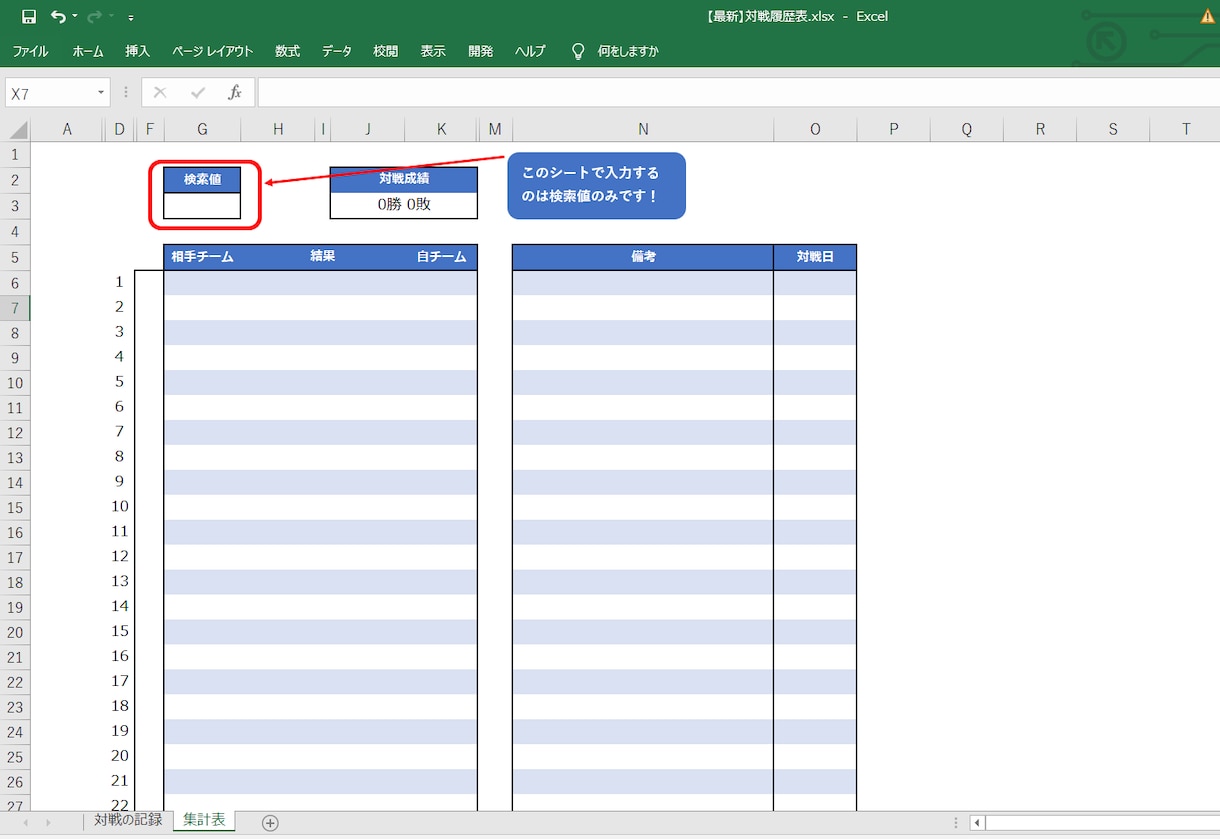Open the ヘルプ ribbon tab
This screenshot has height=839, width=1220.
pos(530,51)
